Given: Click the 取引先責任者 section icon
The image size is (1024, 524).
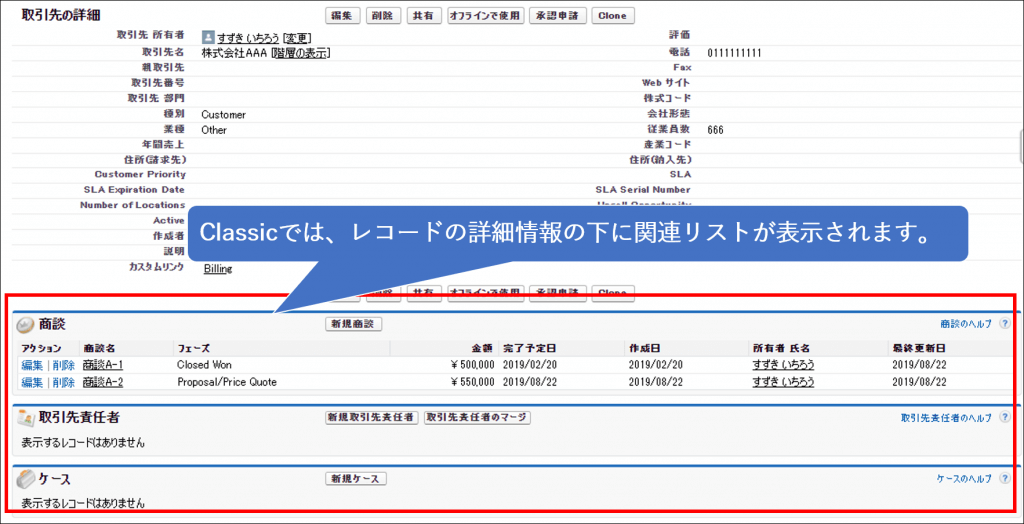Looking at the screenshot, I should tap(25, 418).
